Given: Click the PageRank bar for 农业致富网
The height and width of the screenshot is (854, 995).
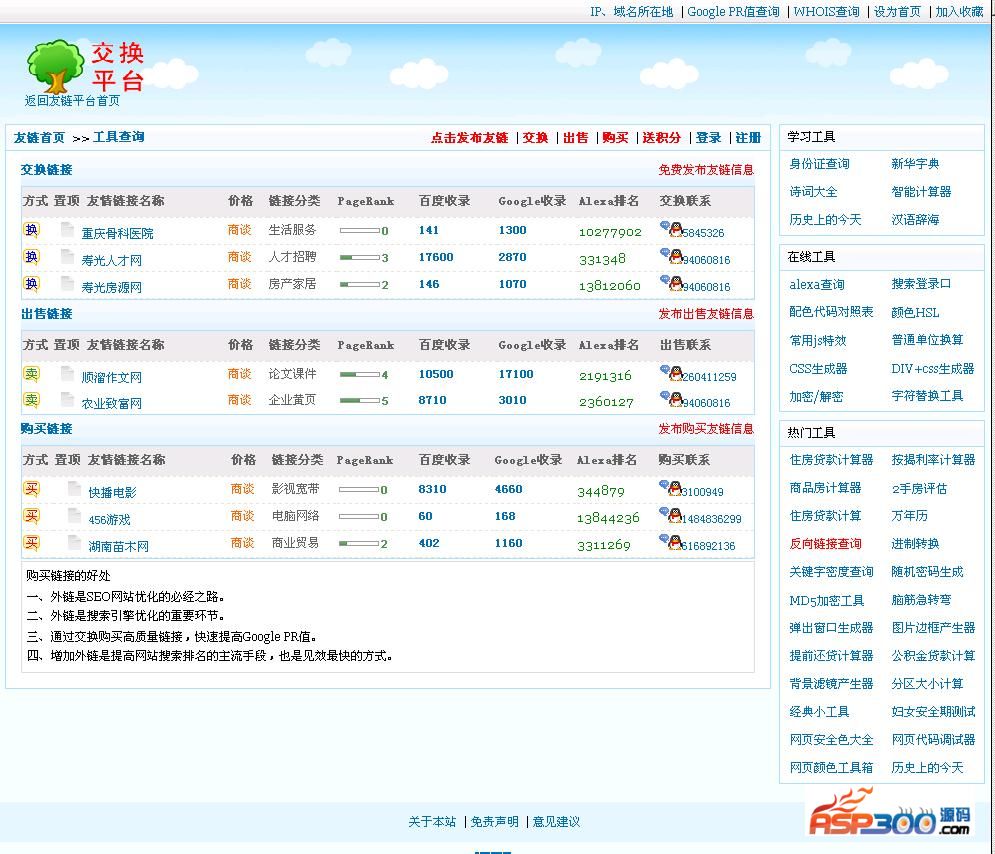Looking at the screenshot, I should coord(360,400).
